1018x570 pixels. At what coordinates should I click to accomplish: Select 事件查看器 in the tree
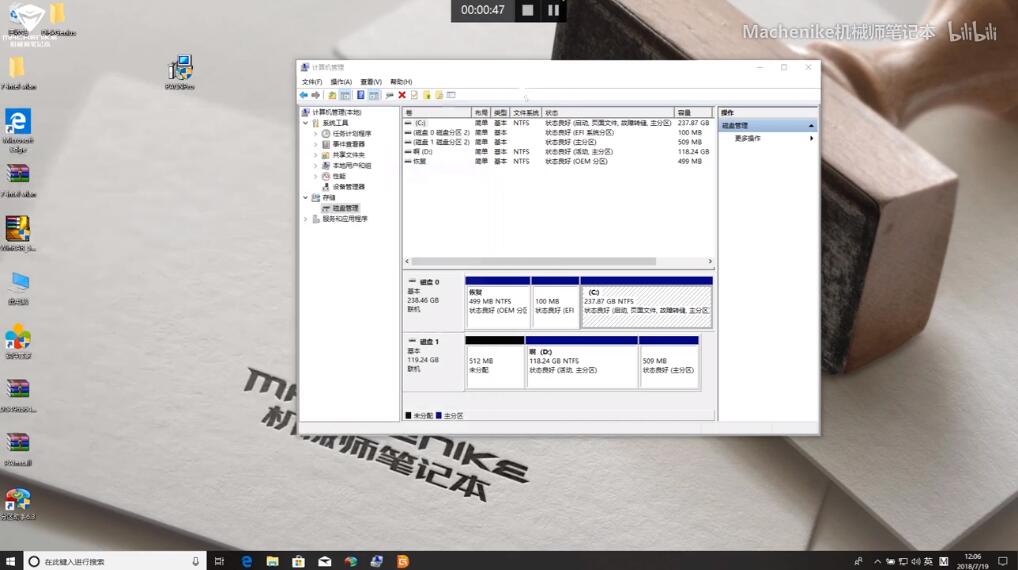coord(349,144)
